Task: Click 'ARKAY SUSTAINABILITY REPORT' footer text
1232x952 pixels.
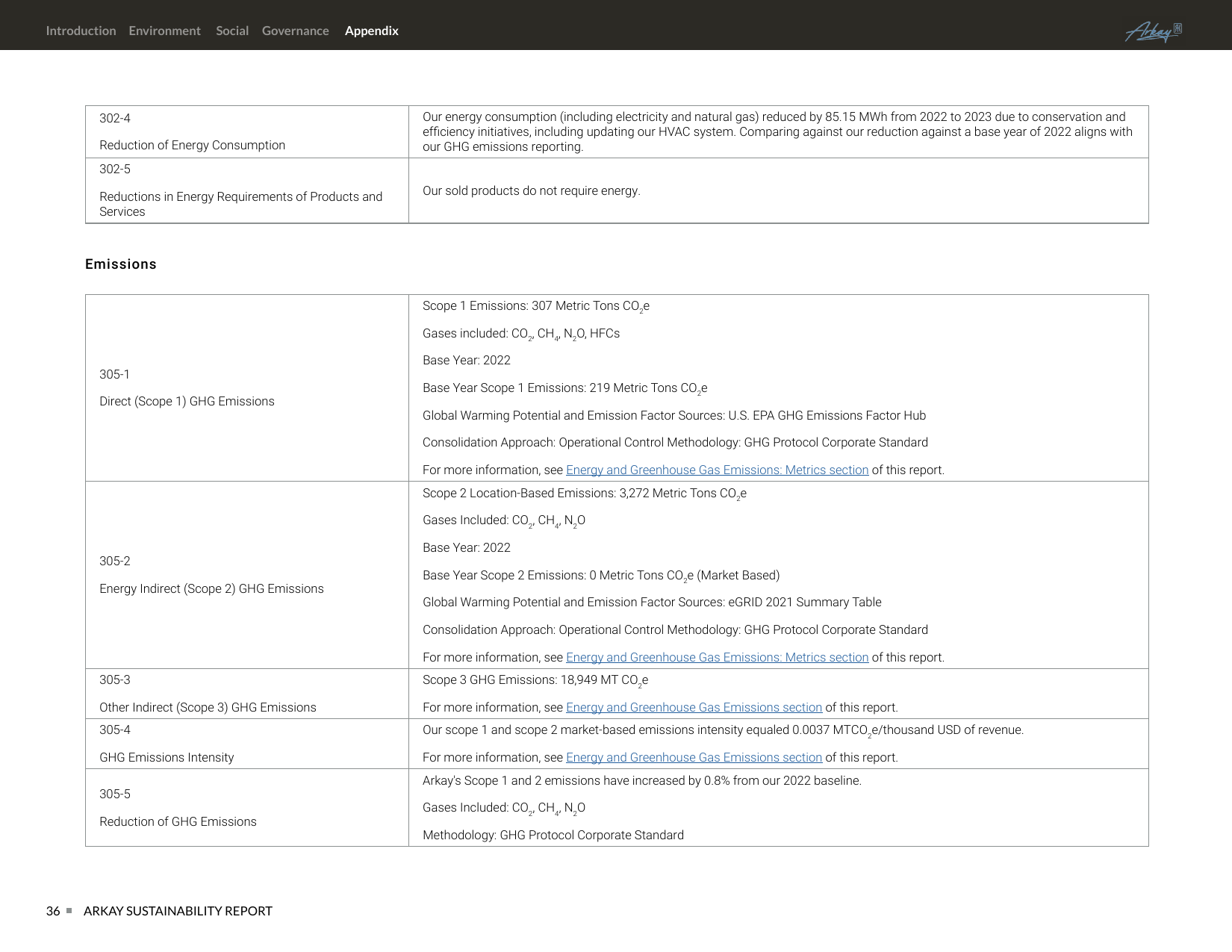Action: click(x=178, y=911)
